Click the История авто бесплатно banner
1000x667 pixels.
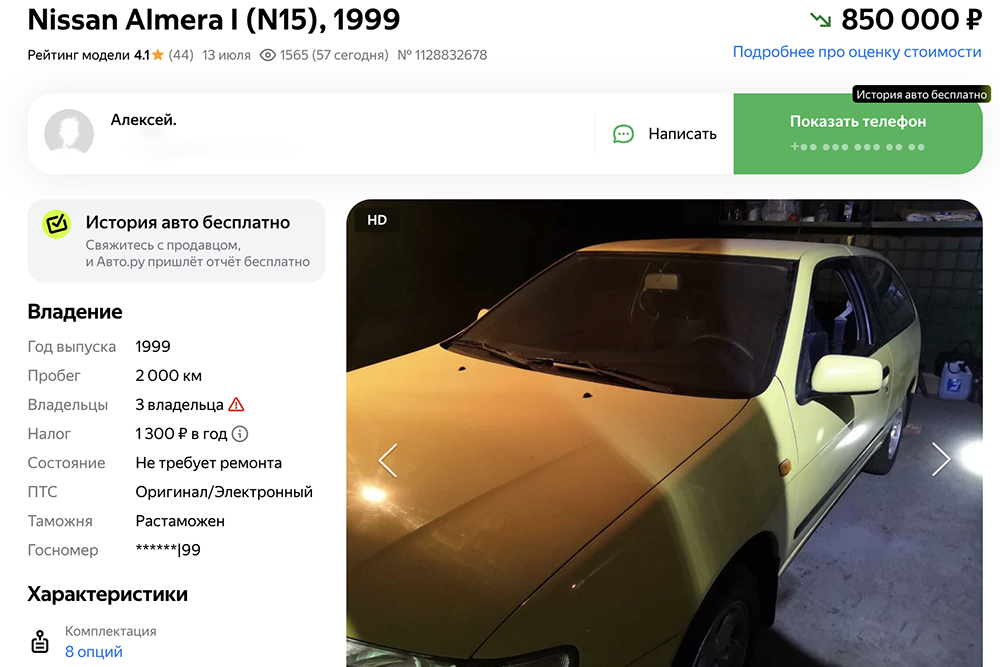click(x=176, y=240)
